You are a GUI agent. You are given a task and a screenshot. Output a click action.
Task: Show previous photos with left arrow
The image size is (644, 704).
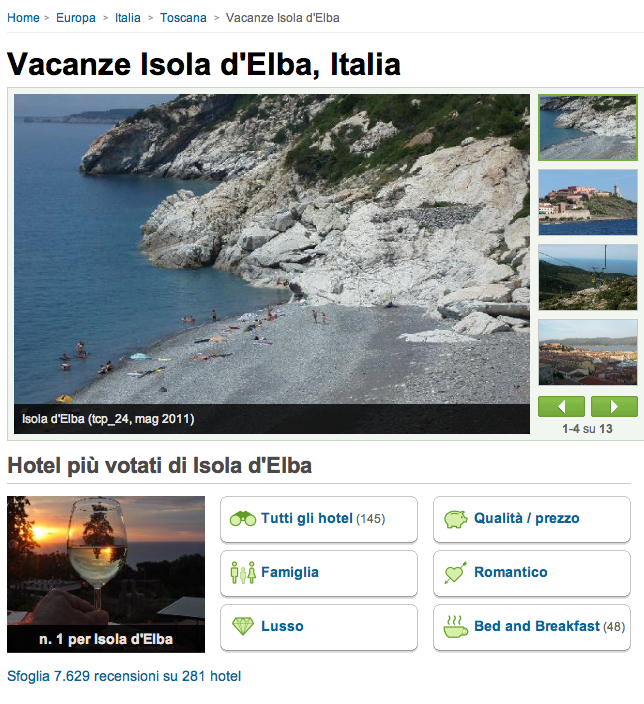[x=561, y=406]
